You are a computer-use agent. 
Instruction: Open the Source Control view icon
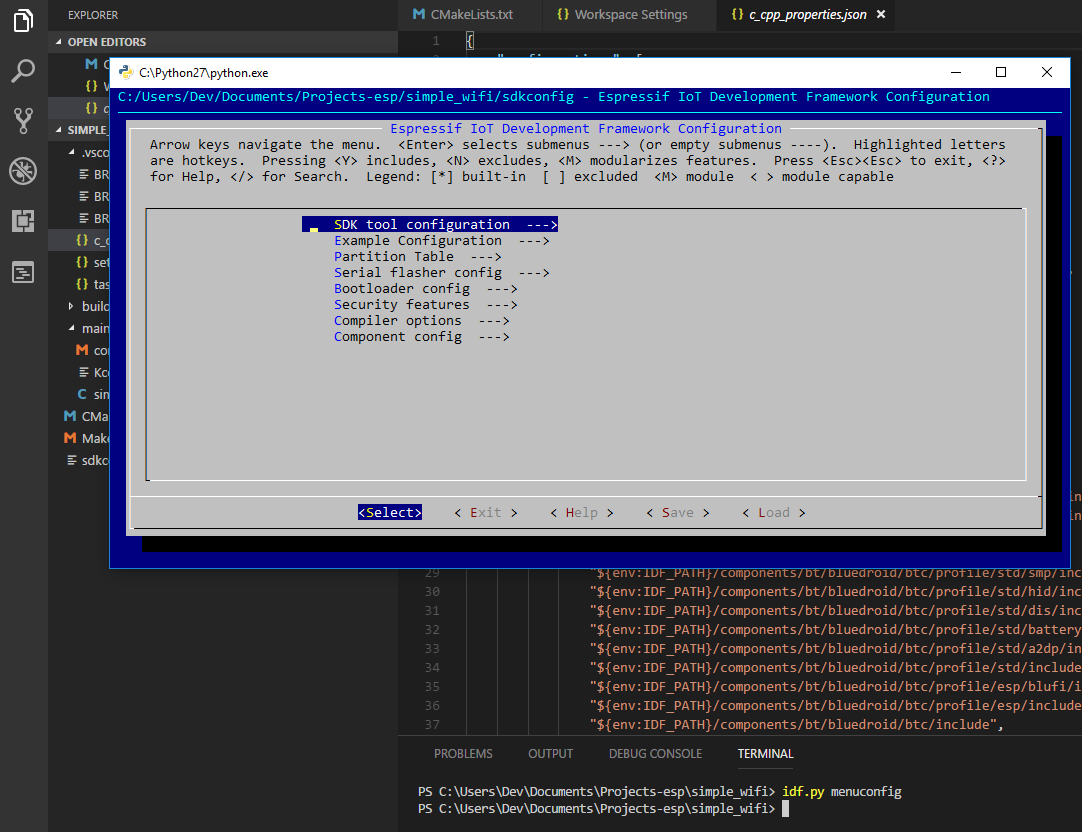pos(23,121)
